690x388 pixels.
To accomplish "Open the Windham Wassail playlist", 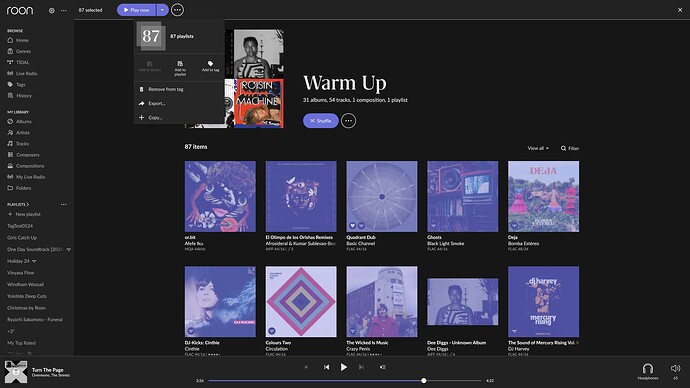I will 26,285.
